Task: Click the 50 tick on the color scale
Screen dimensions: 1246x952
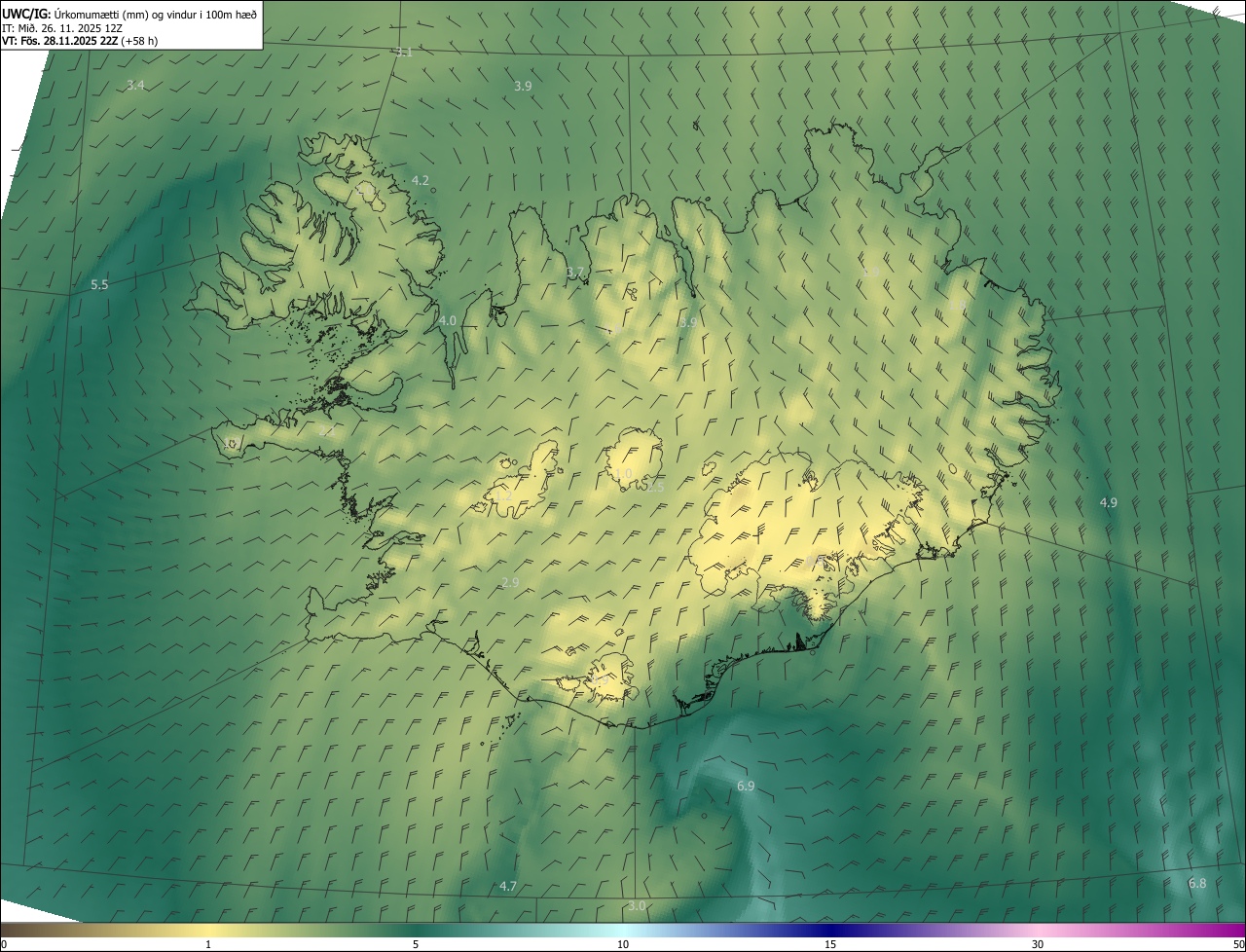Action: [x=1238, y=944]
